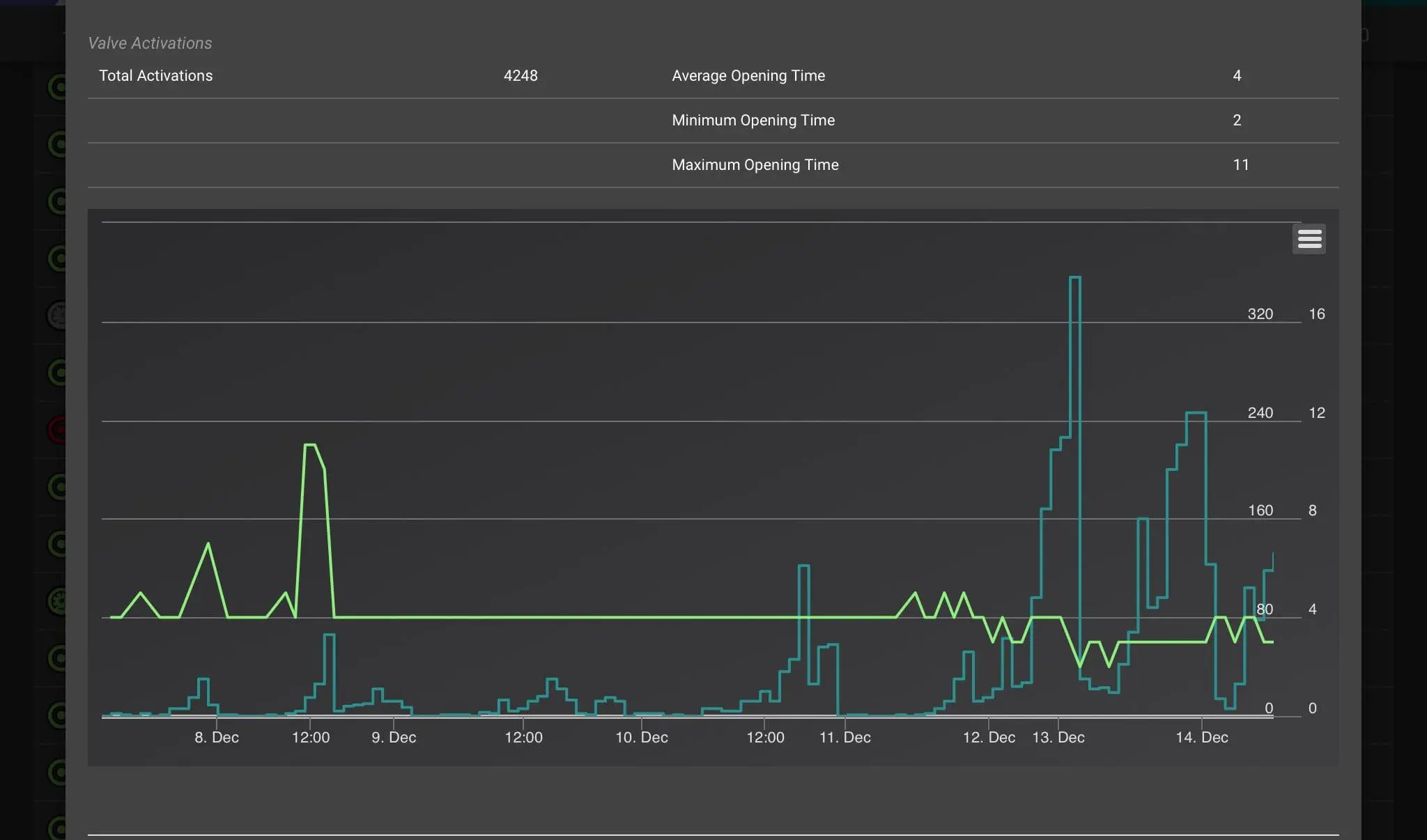Click the Valve Activations section heading
Screen dimensions: 1427x840
pos(150,43)
